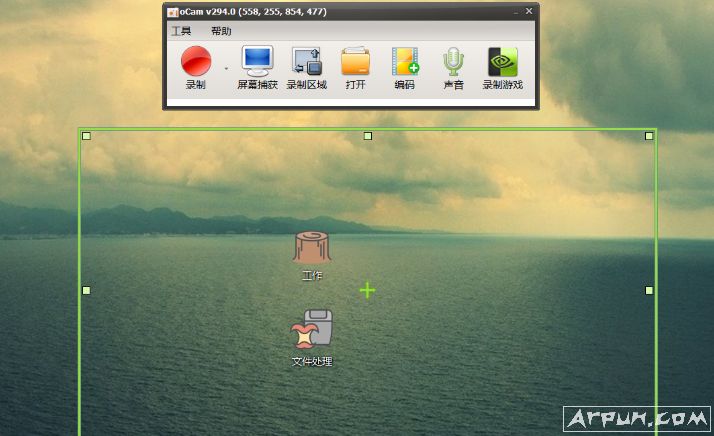
Task: Start recording with the red 录制 button
Action: (196, 67)
